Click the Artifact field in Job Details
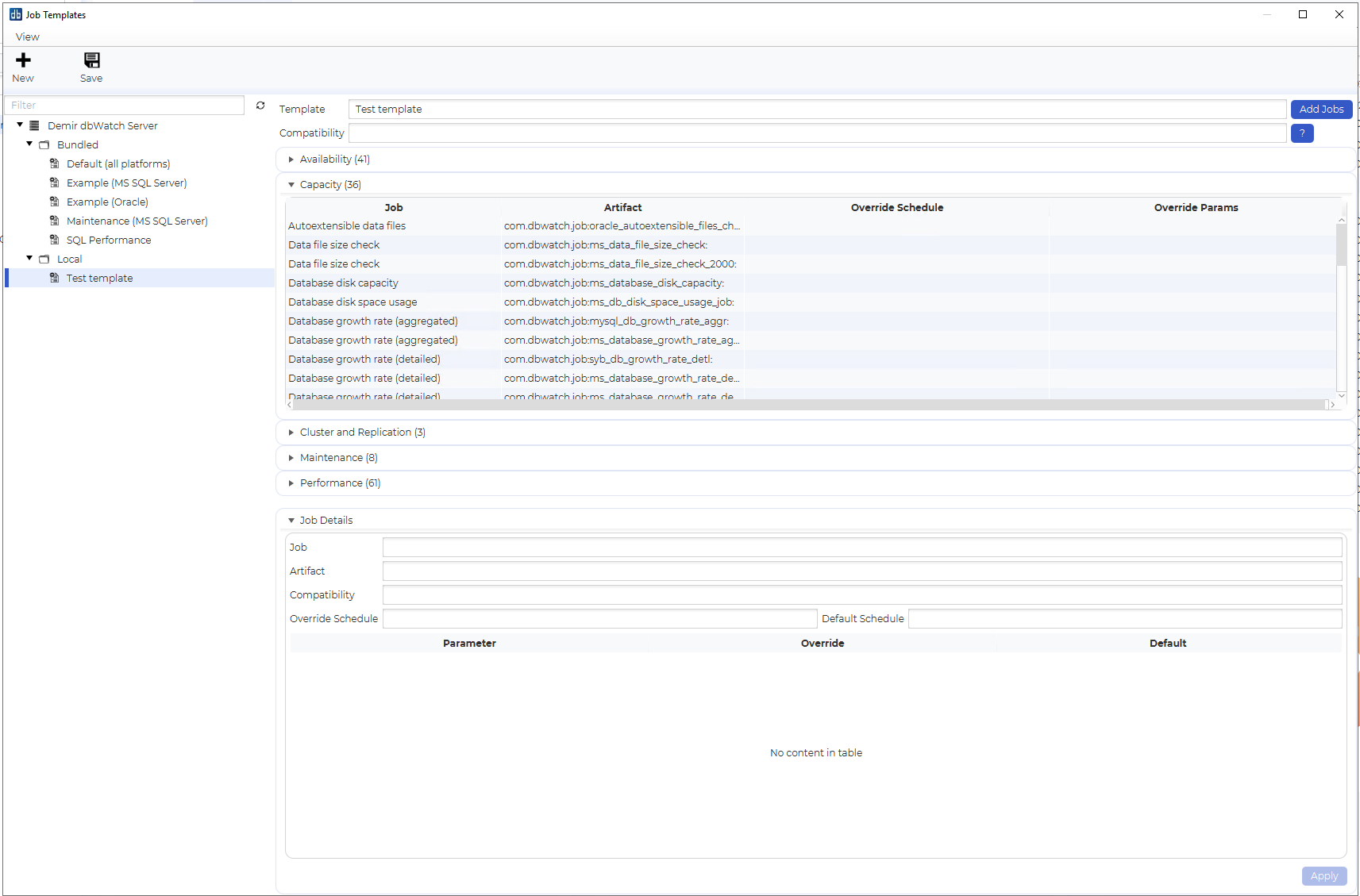The image size is (1360, 896). click(862, 571)
